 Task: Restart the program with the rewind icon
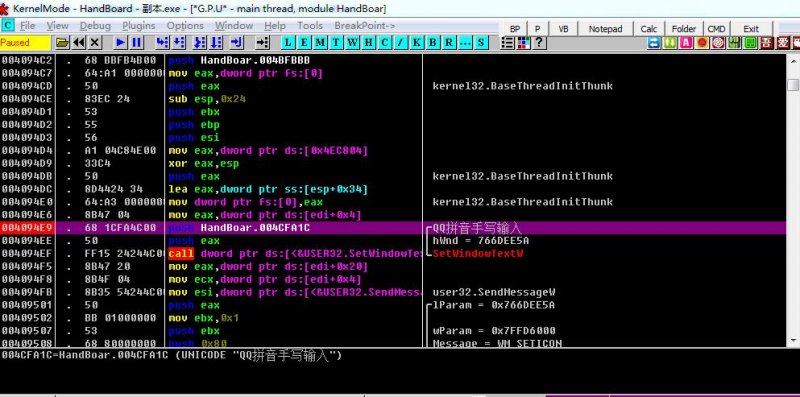coord(79,42)
